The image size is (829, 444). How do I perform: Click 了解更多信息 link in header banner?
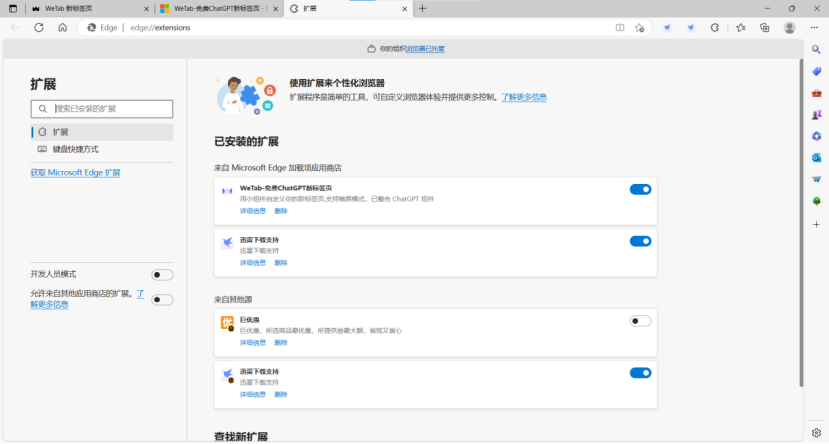524,97
